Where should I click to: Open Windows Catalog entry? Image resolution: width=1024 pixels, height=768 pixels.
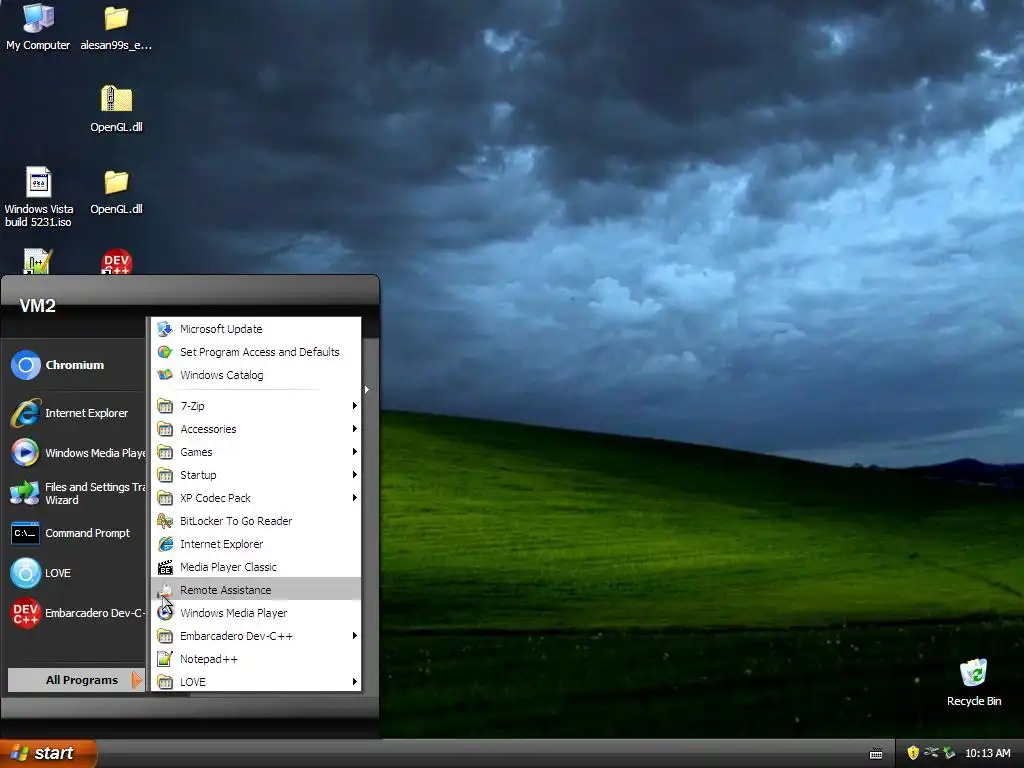(255, 375)
